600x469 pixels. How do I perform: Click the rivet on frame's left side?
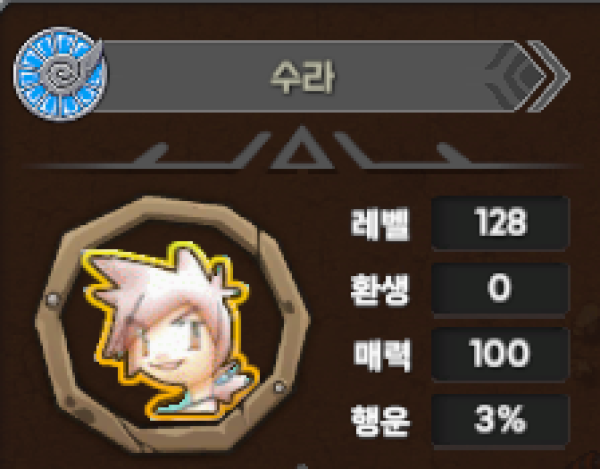[x=53, y=299]
